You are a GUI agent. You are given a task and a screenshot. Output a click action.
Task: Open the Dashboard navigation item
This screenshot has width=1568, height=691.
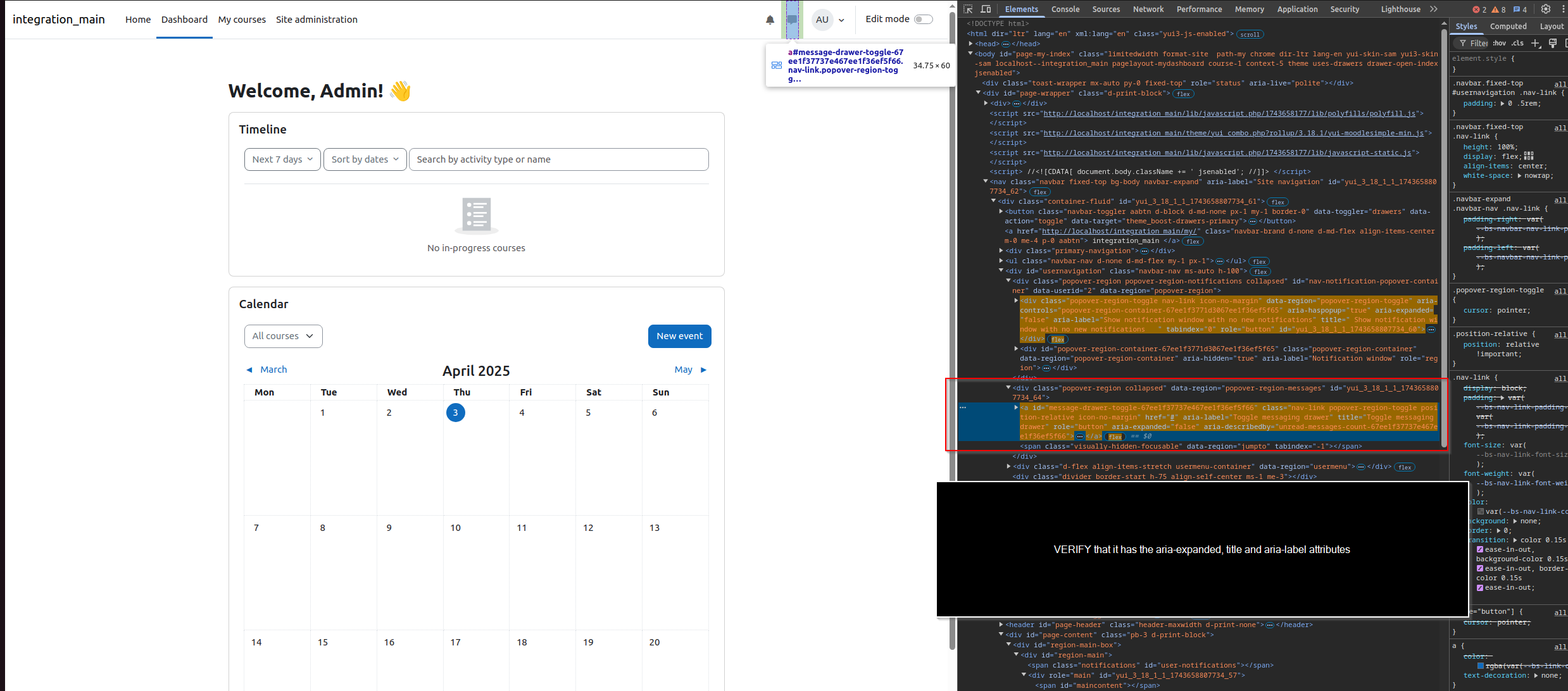pos(184,20)
